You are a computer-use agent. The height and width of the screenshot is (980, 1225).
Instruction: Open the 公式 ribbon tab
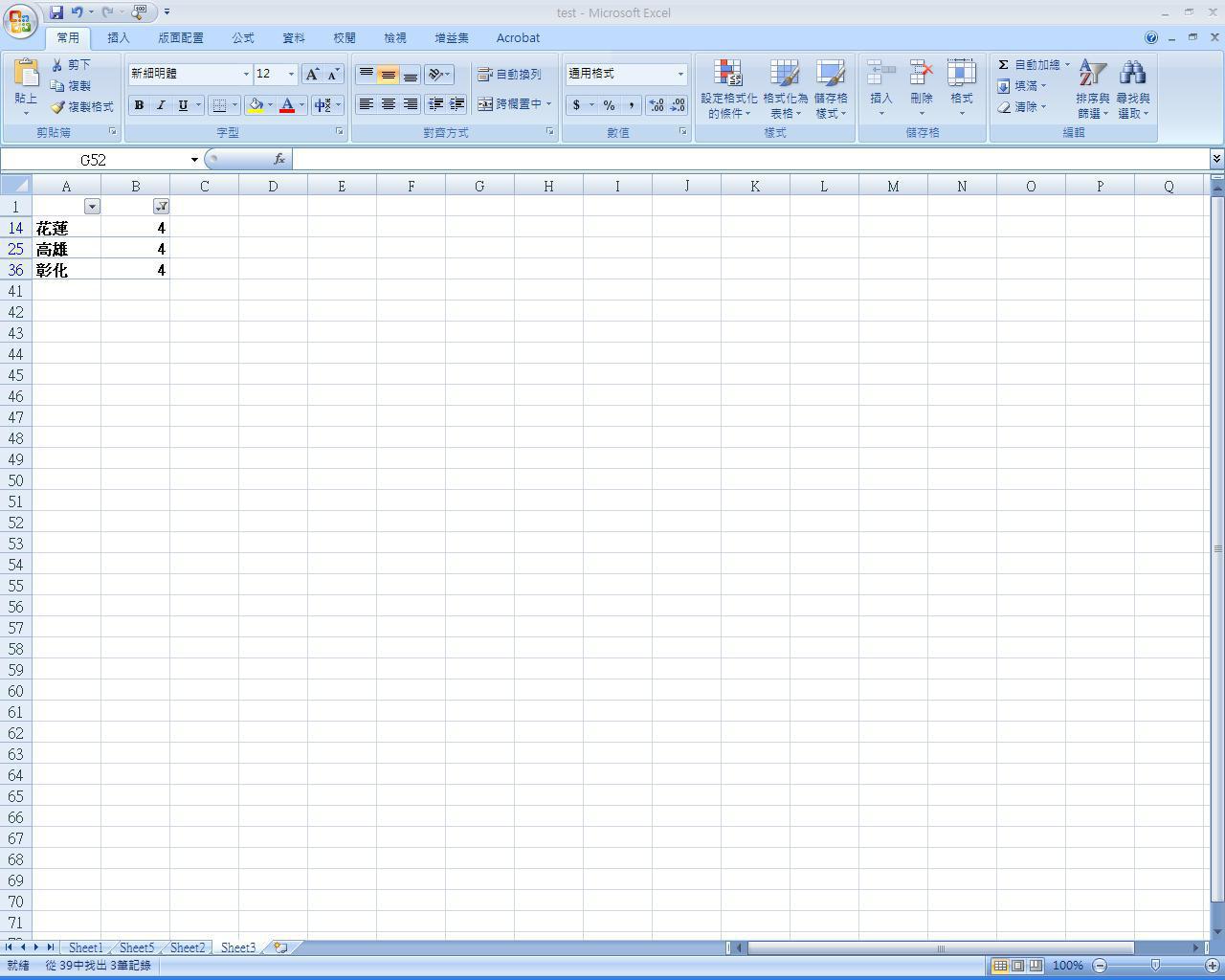click(x=243, y=38)
